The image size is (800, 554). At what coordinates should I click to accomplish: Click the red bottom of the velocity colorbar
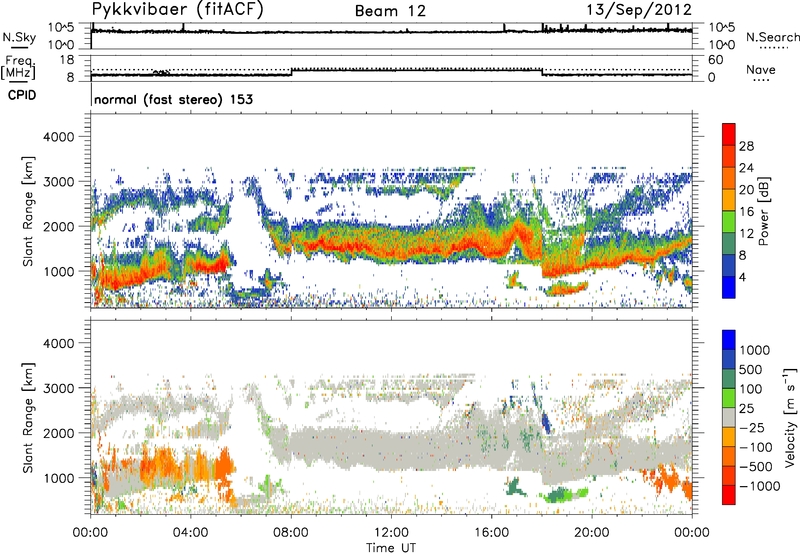729,495
